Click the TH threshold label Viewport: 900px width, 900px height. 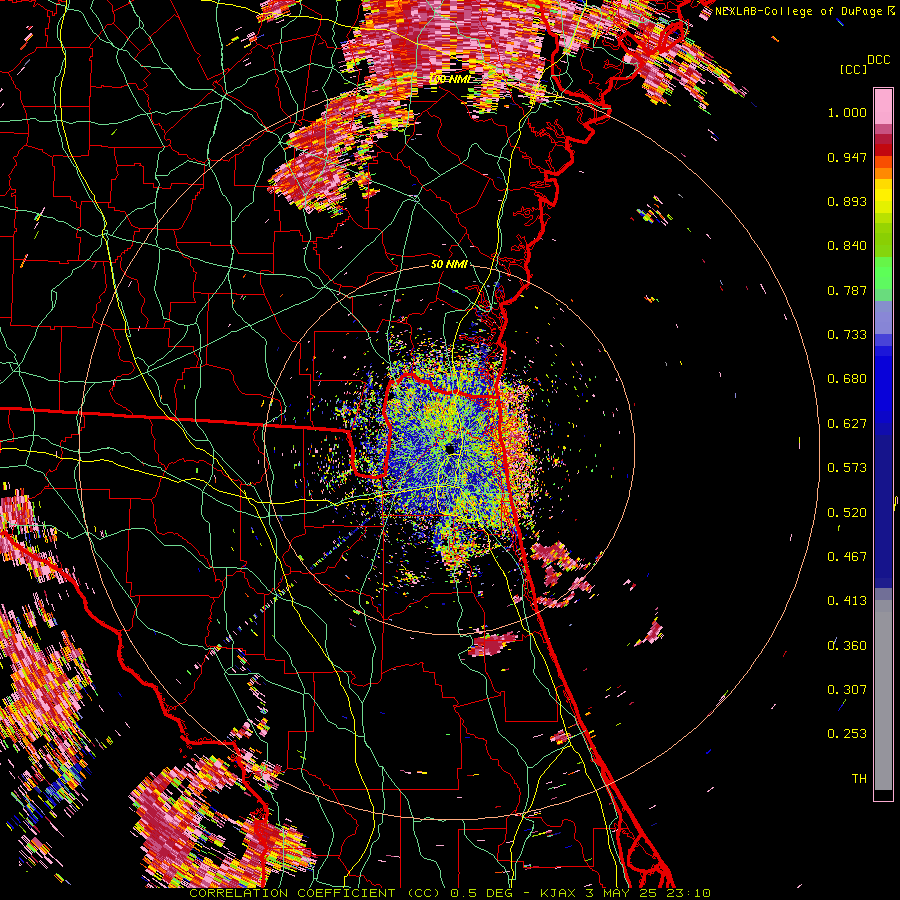click(859, 779)
